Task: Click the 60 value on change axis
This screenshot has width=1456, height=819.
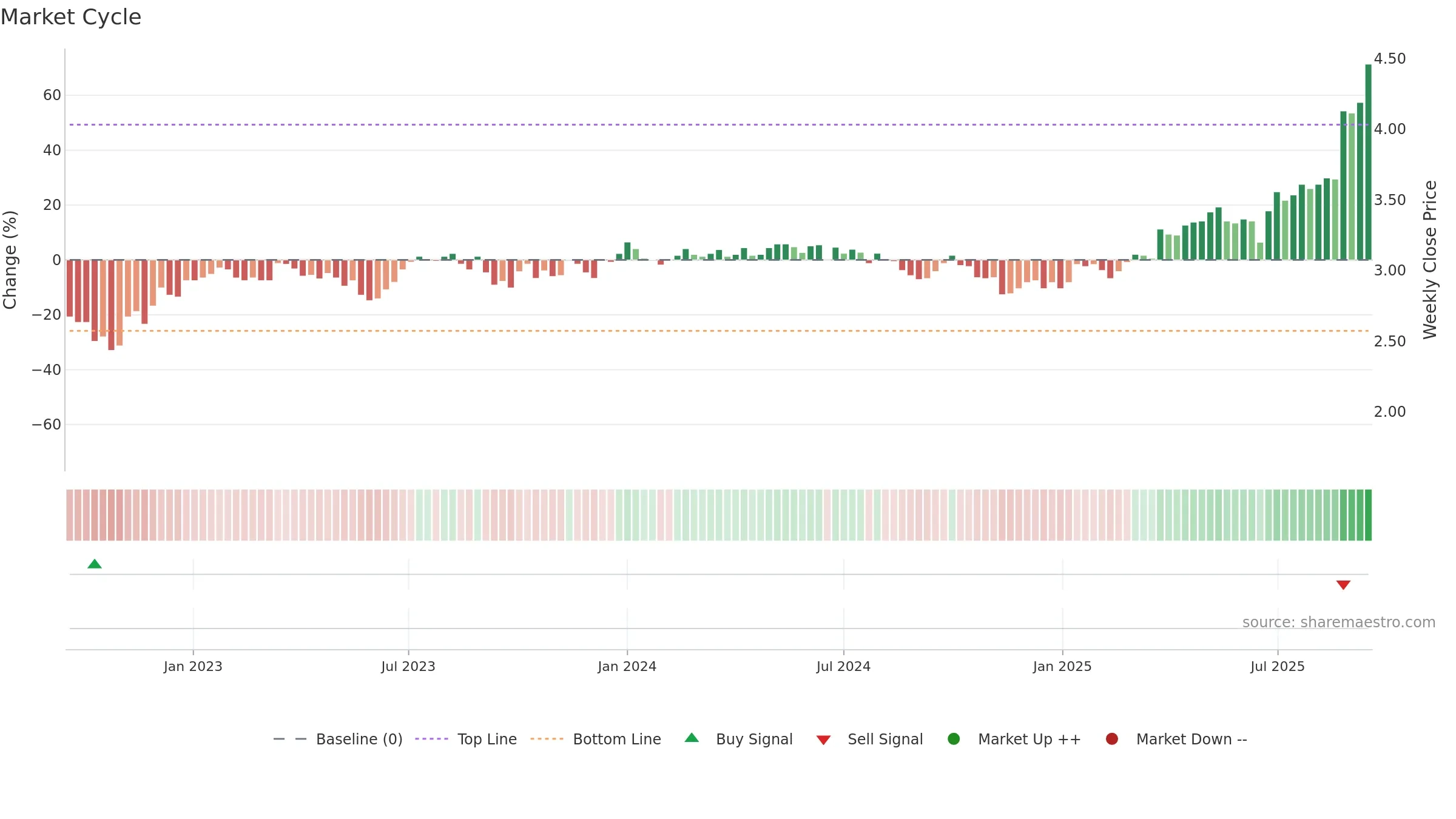Action: pyautogui.click(x=52, y=95)
